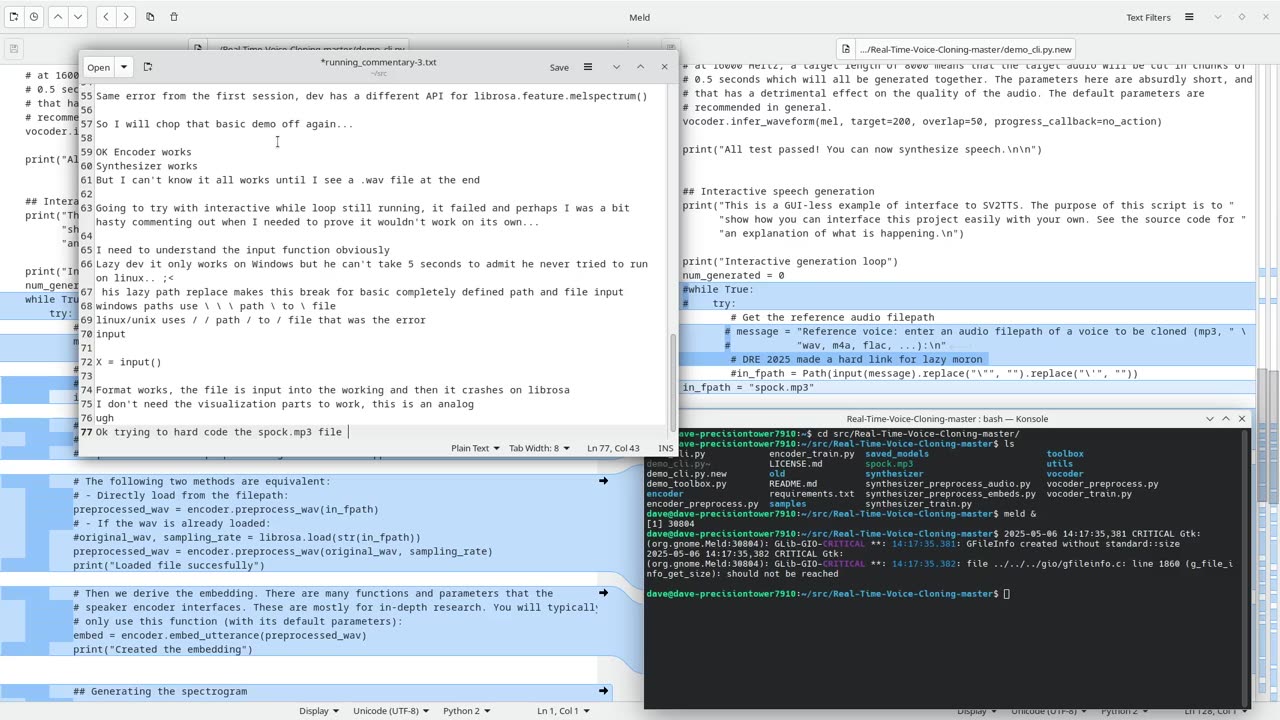1280x720 pixels.
Task: Click Meld's copy change icon
Action: click(150, 17)
